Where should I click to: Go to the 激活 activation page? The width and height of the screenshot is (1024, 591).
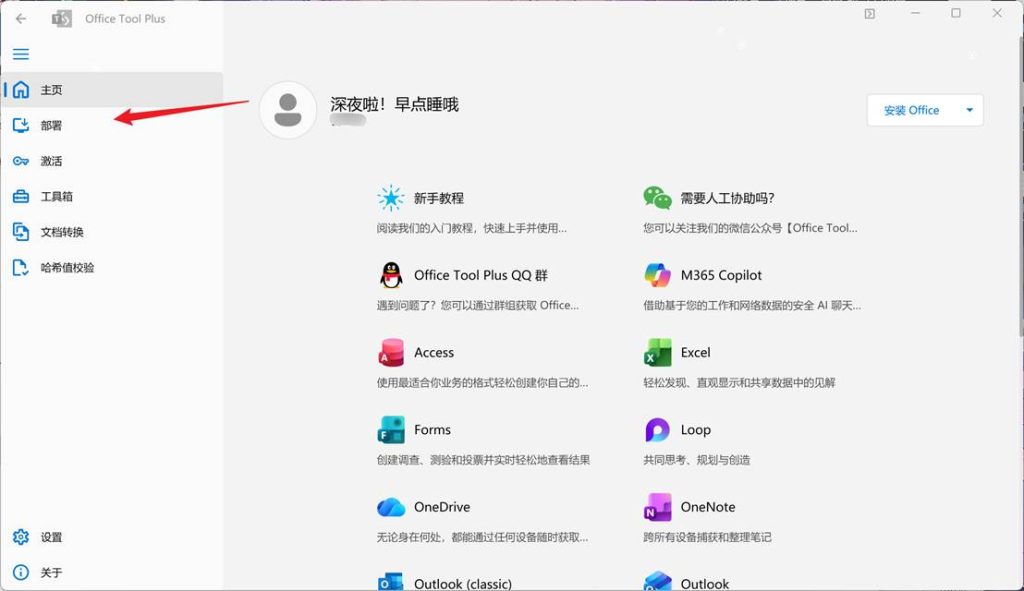[51, 161]
